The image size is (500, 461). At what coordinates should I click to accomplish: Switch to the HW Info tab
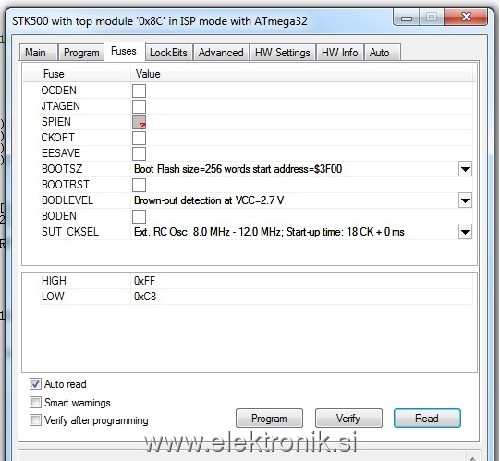[340, 52]
